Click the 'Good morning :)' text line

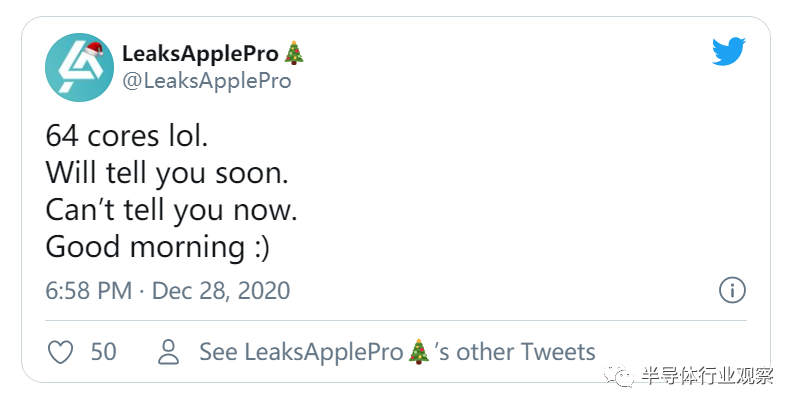[157, 247]
